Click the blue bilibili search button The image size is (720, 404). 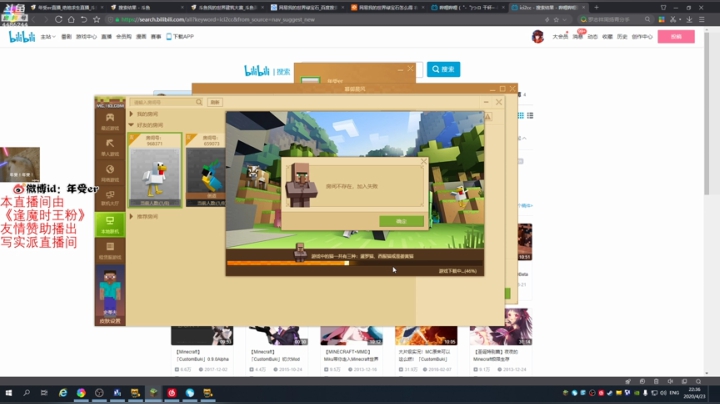click(x=443, y=69)
